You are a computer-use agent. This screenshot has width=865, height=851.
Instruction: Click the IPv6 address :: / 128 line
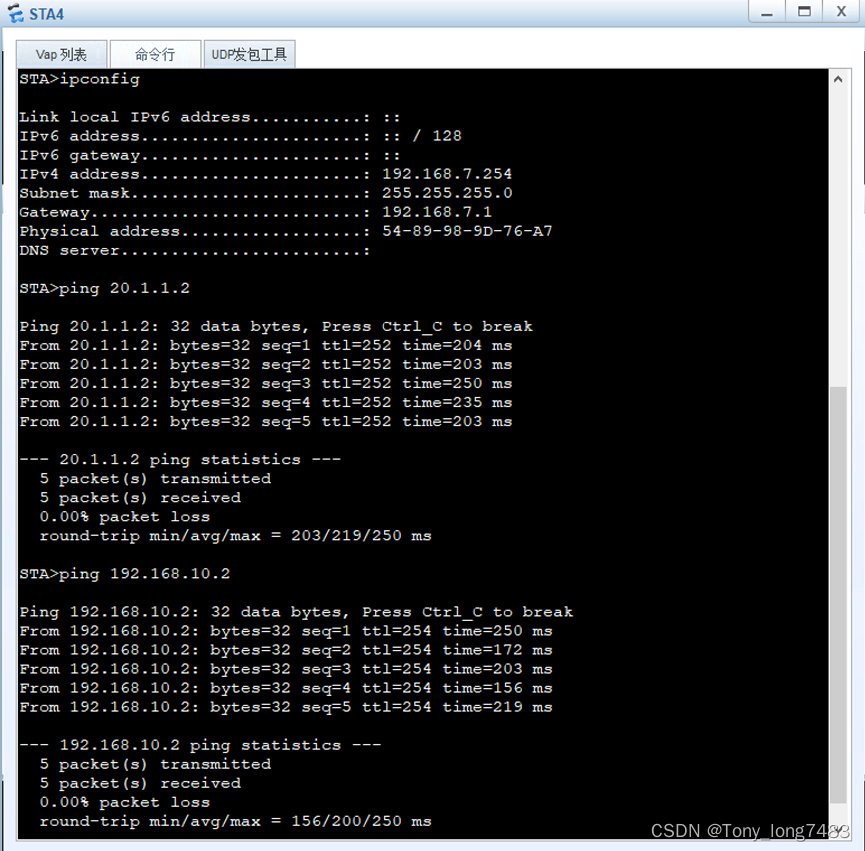coord(241,136)
